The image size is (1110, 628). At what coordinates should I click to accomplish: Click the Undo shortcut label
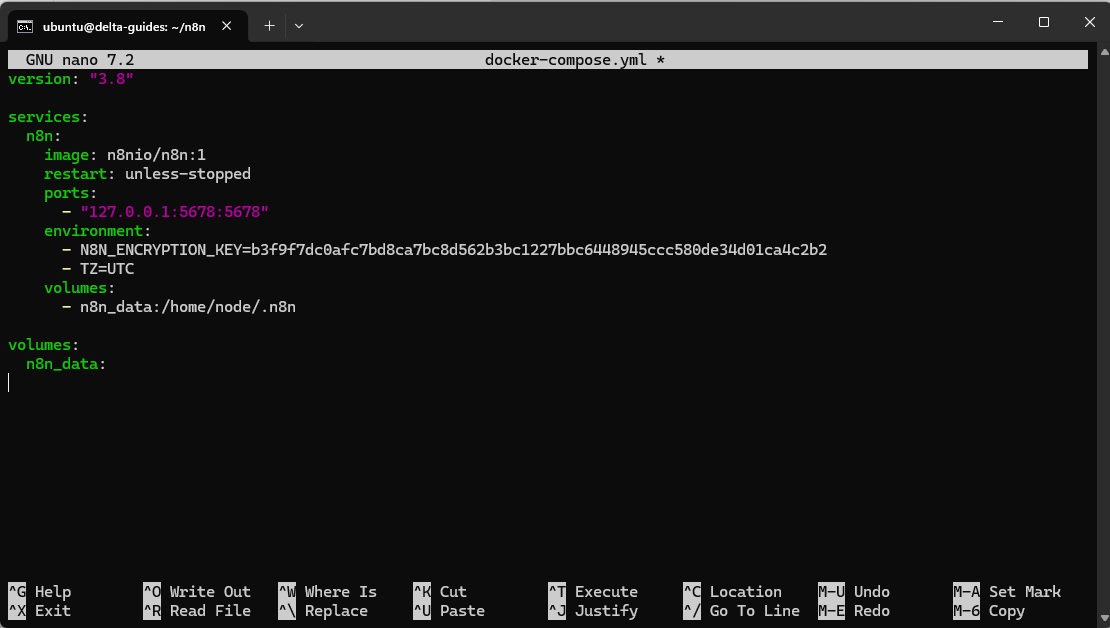tap(871, 592)
